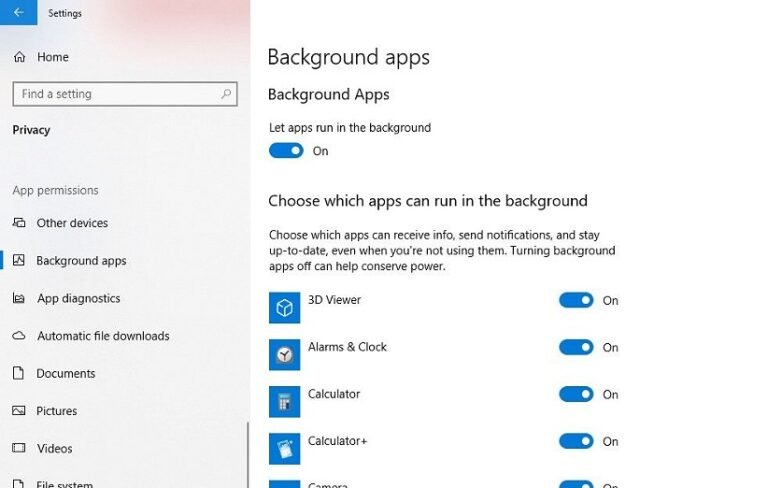Disable Calculator+ background toggle
The width and height of the screenshot is (768, 488).
[576, 441]
